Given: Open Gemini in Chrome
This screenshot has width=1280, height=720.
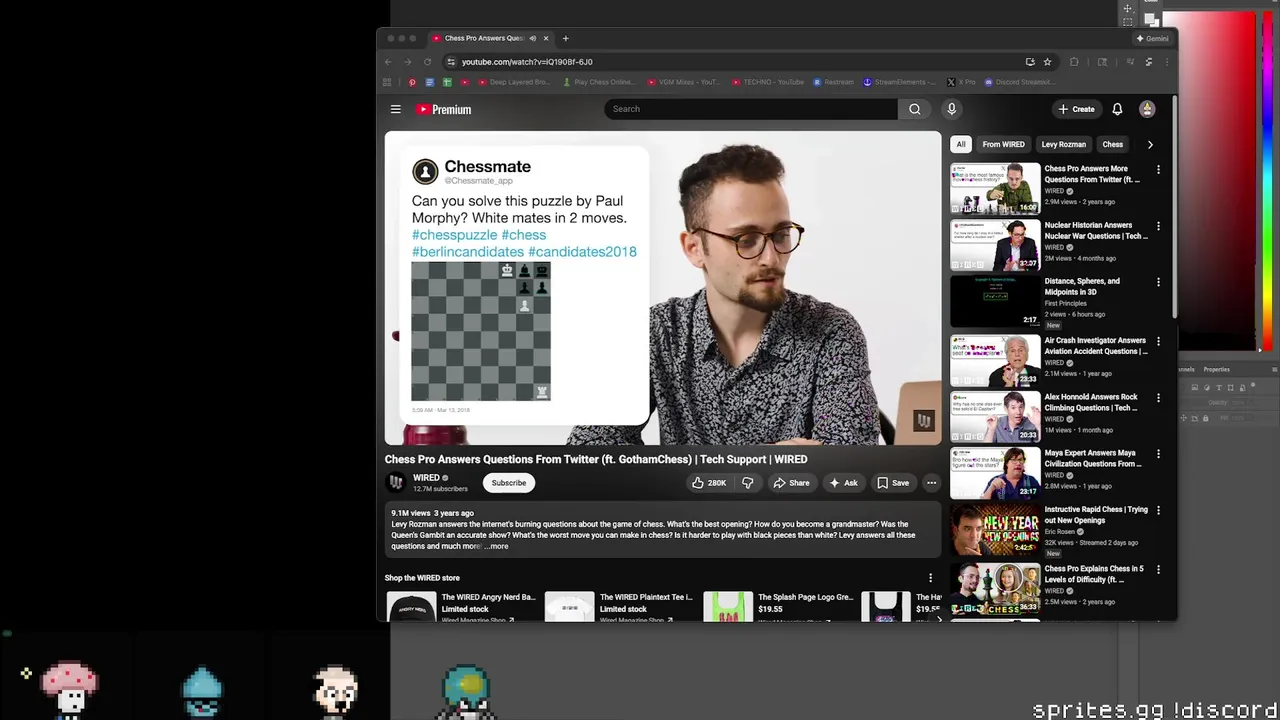Looking at the screenshot, I should [x=1152, y=38].
